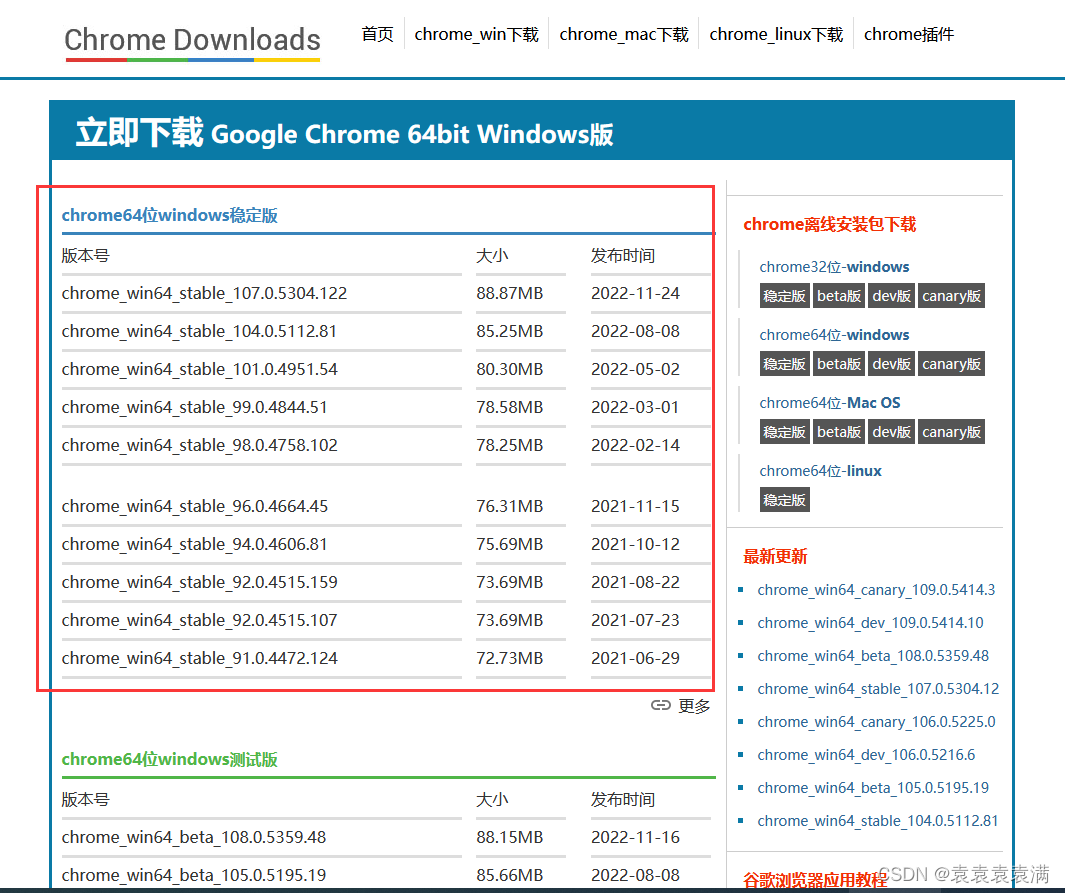
Task: Click the chrome64位windows稳定版 heading link
Action: coord(170,215)
